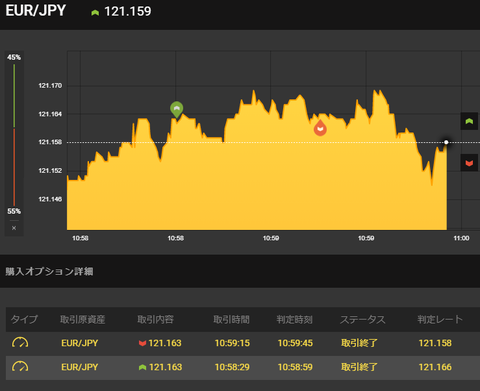Click expiry time 10:59:45
Image resolution: width=480 pixels, height=391 pixels.
tap(295, 343)
